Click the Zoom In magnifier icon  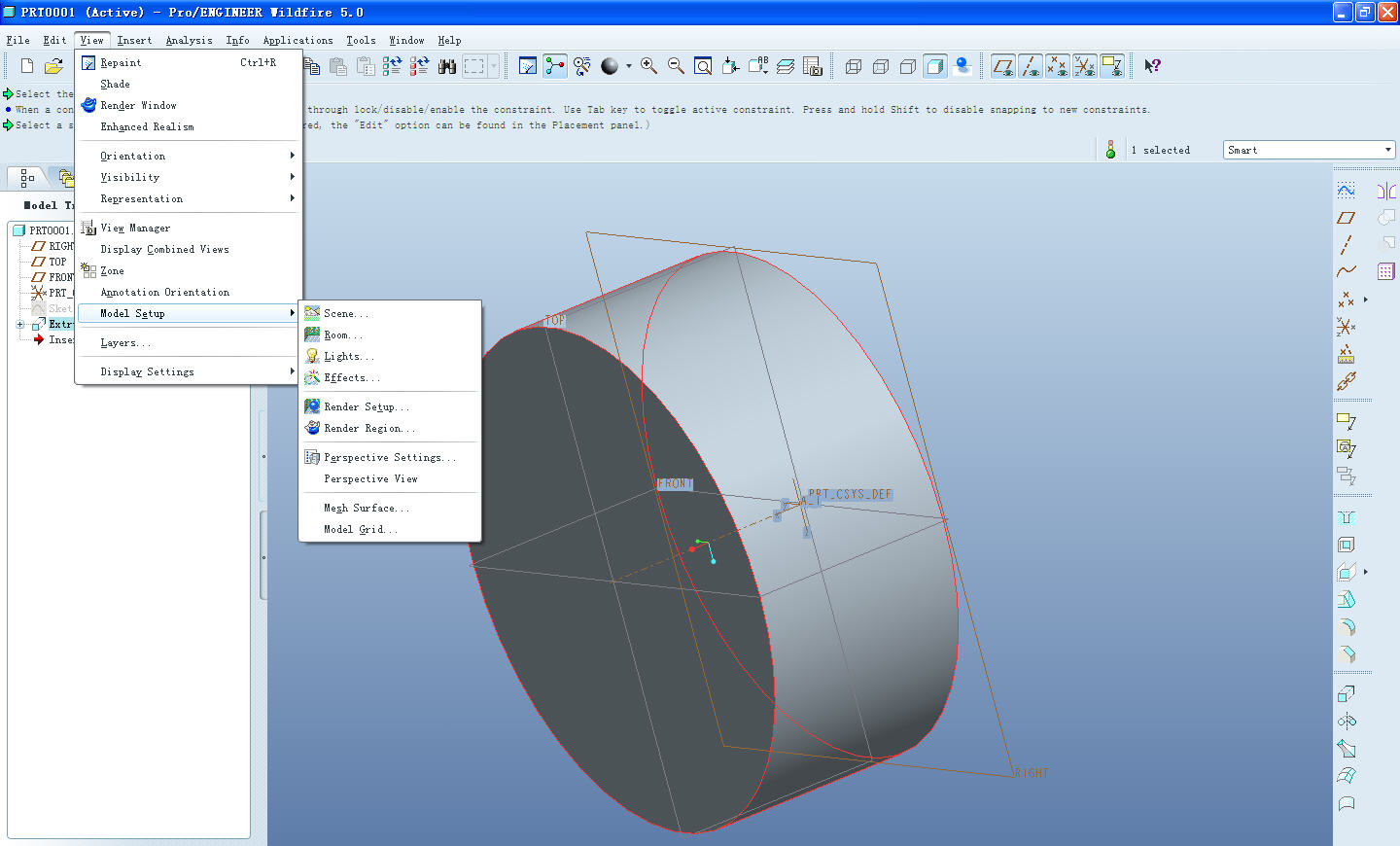coord(648,66)
